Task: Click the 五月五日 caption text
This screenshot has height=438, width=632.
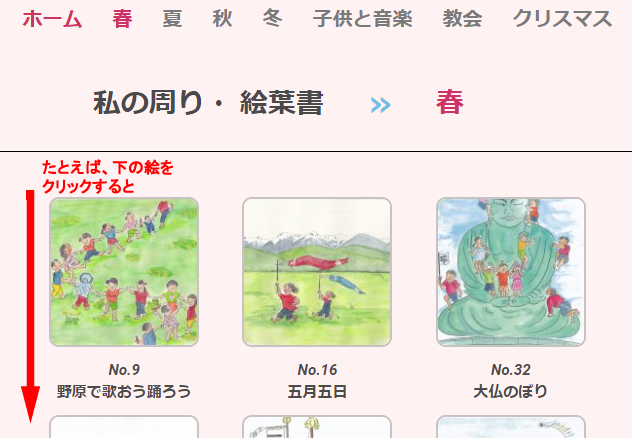Action: [317, 391]
